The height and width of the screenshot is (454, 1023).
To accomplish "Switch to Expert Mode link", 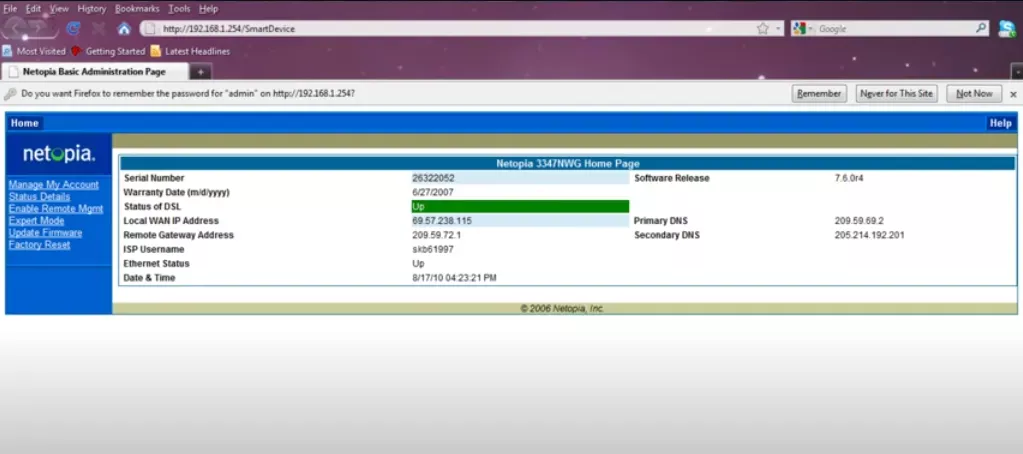I will pos(37,221).
